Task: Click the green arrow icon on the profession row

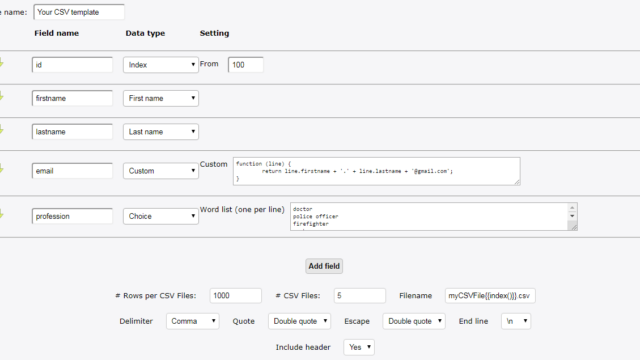Action: (x=1, y=214)
